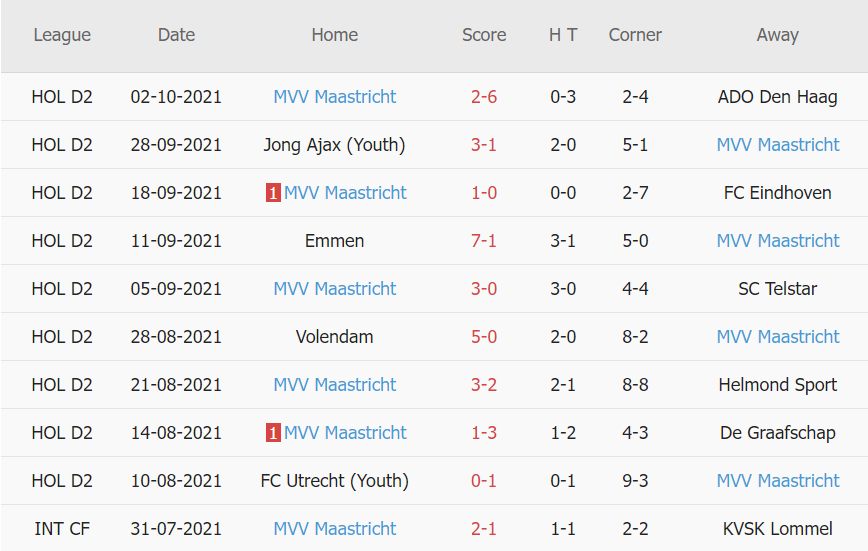Image resolution: width=868 pixels, height=551 pixels.
Task: Click Volendam team name
Action: pyautogui.click(x=335, y=337)
